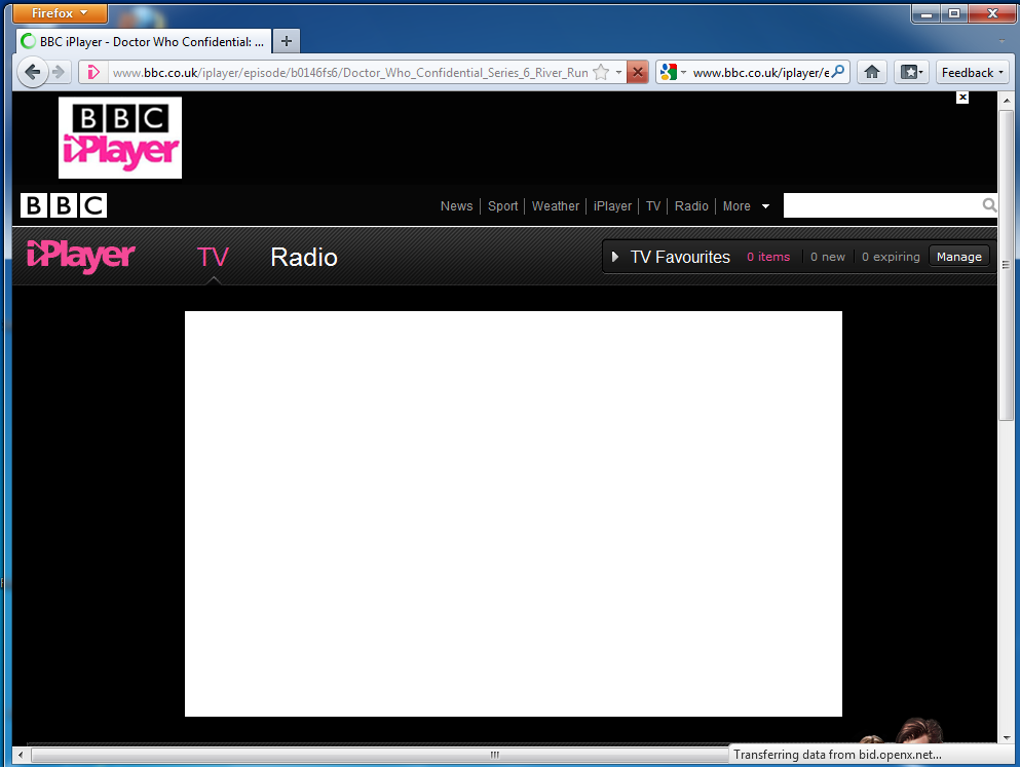Open the iPlayer link in BBC nav
The height and width of the screenshot is (767, 1020).
tap(612, 206)
